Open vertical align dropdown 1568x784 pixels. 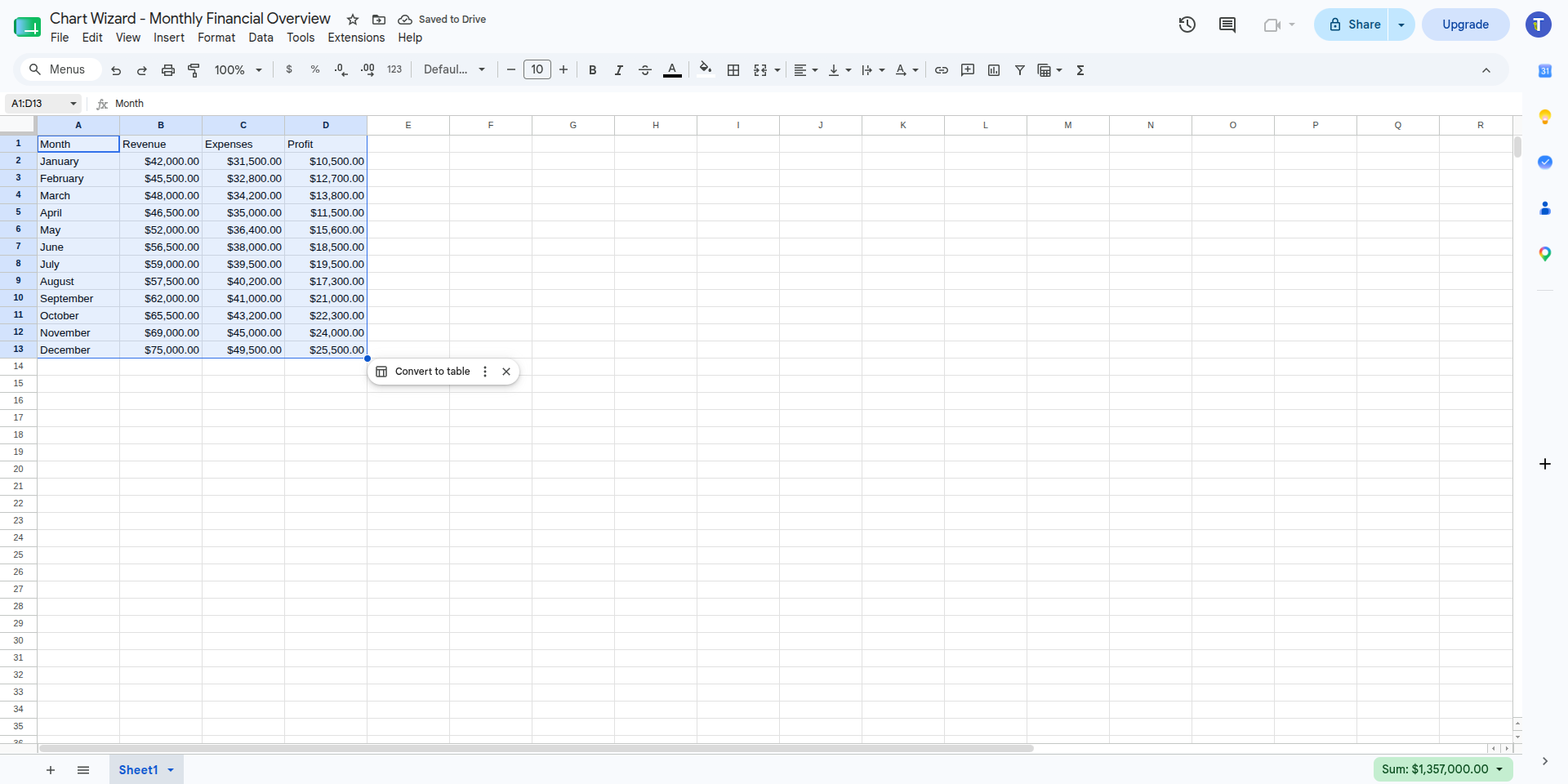tap(840, 70)
